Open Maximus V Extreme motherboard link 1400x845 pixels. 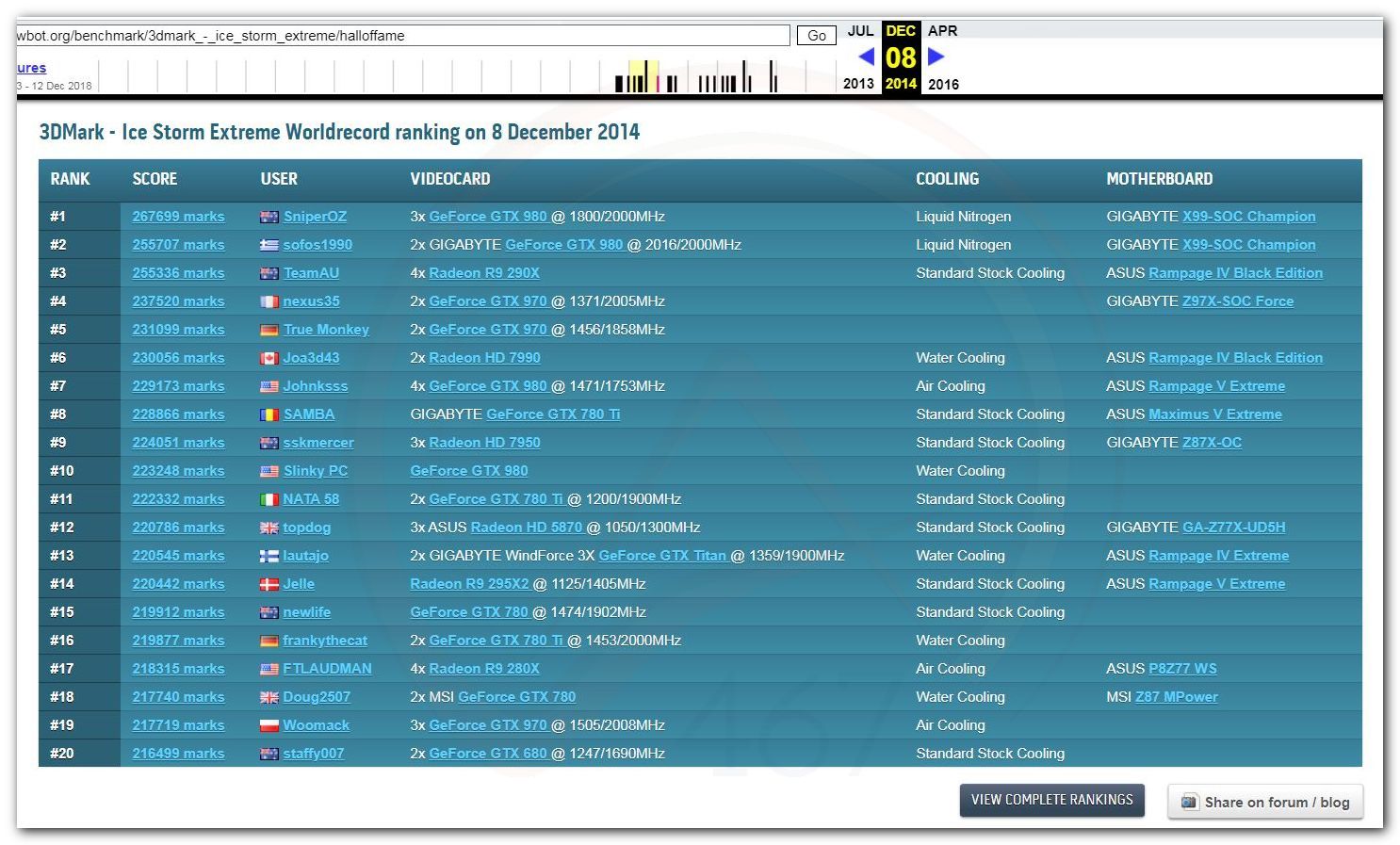point(1215,414)
